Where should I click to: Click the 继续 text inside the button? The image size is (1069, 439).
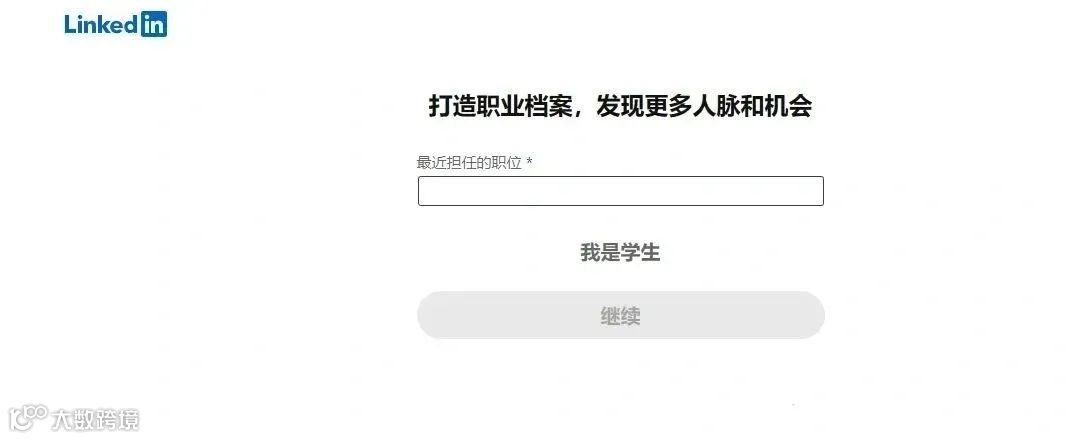pyautogui.click(x=620, y=316)
